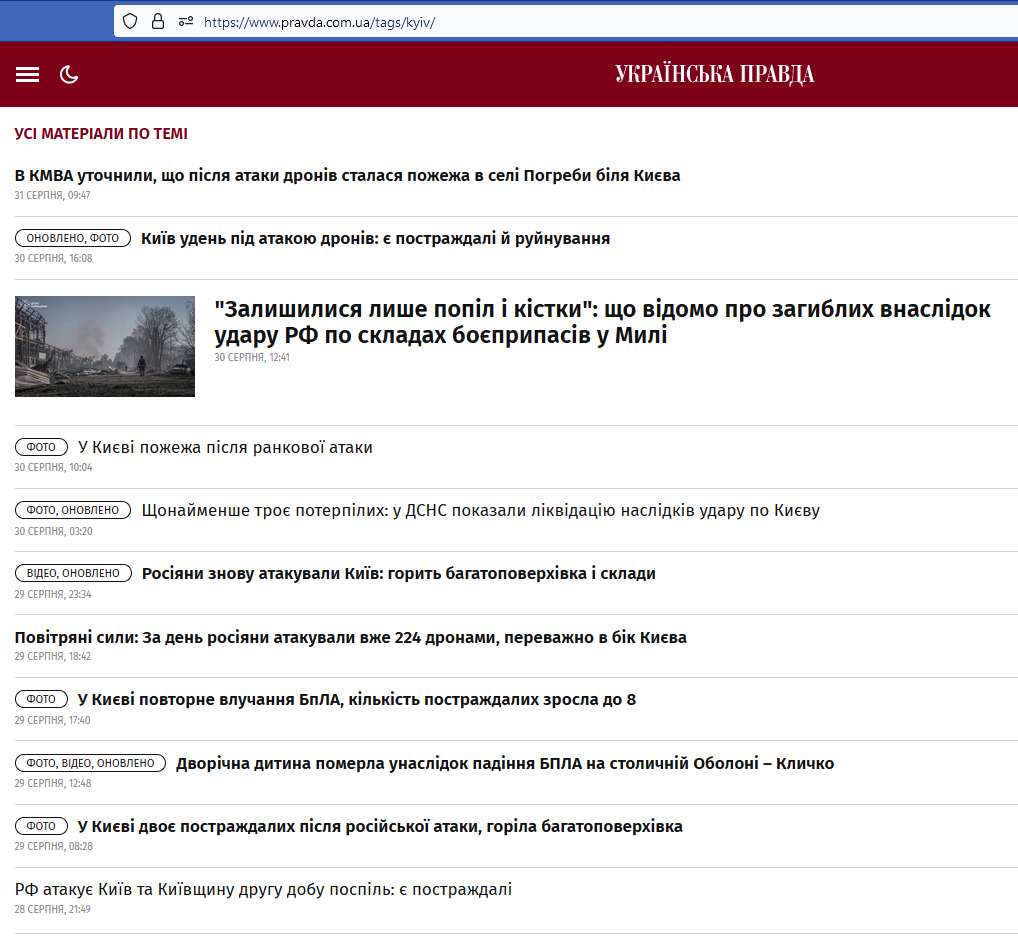
Task: Toggle dark mode with the moon icon
Action: [69, 75]
